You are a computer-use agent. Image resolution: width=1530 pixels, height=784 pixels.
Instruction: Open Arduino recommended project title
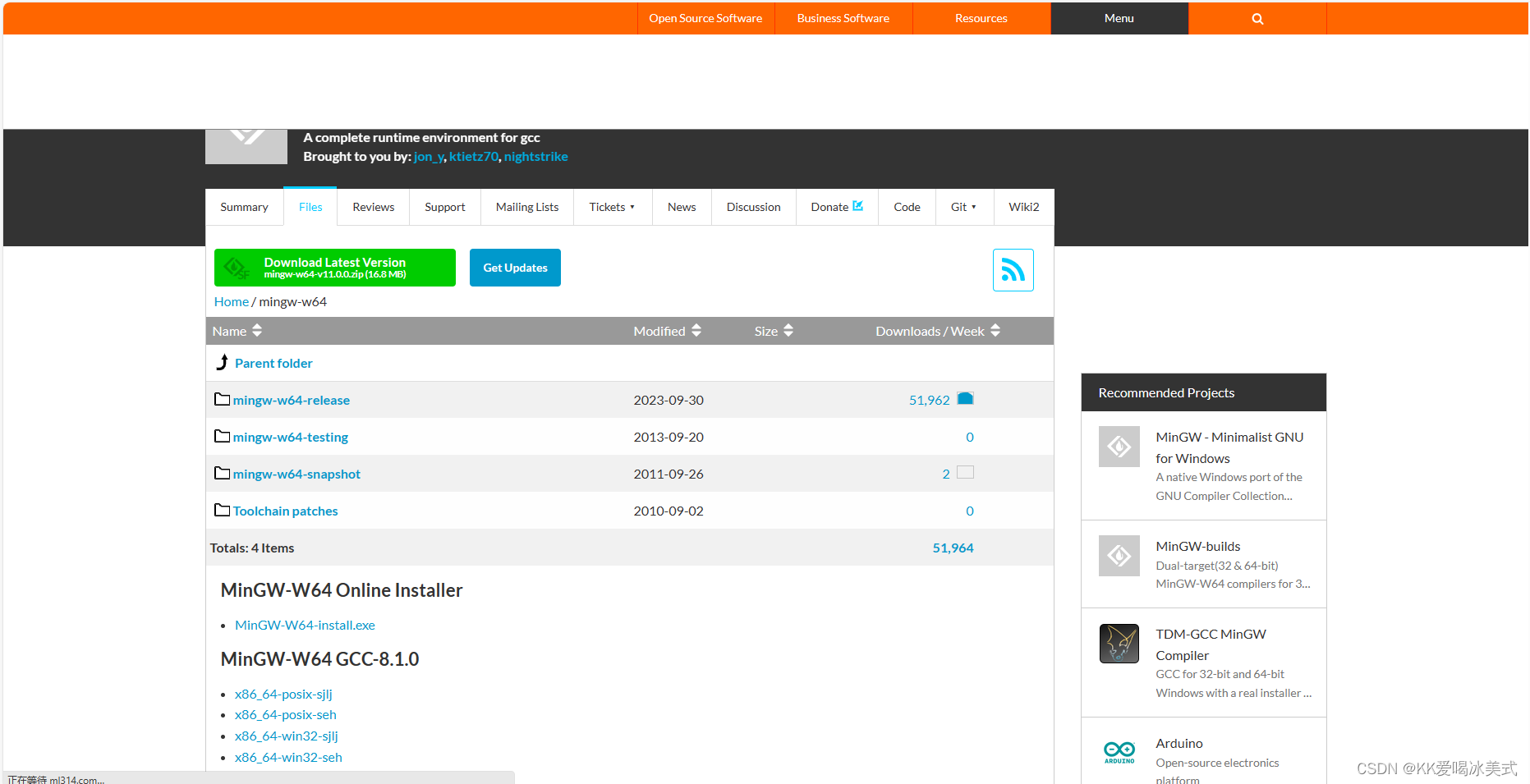pos(1179,743)
